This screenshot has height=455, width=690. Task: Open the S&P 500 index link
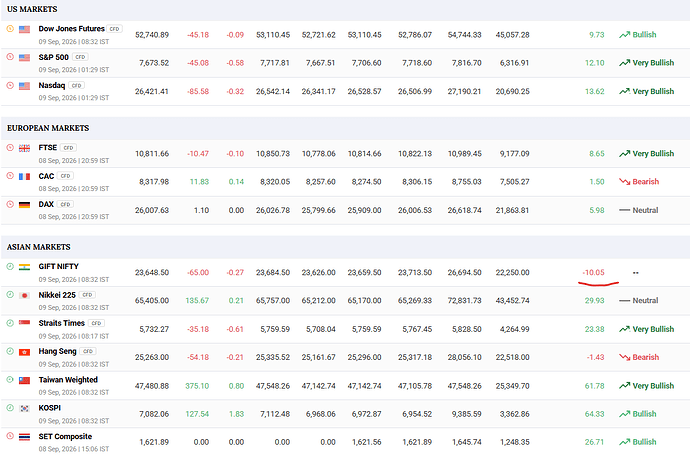[x=53, y=57]
